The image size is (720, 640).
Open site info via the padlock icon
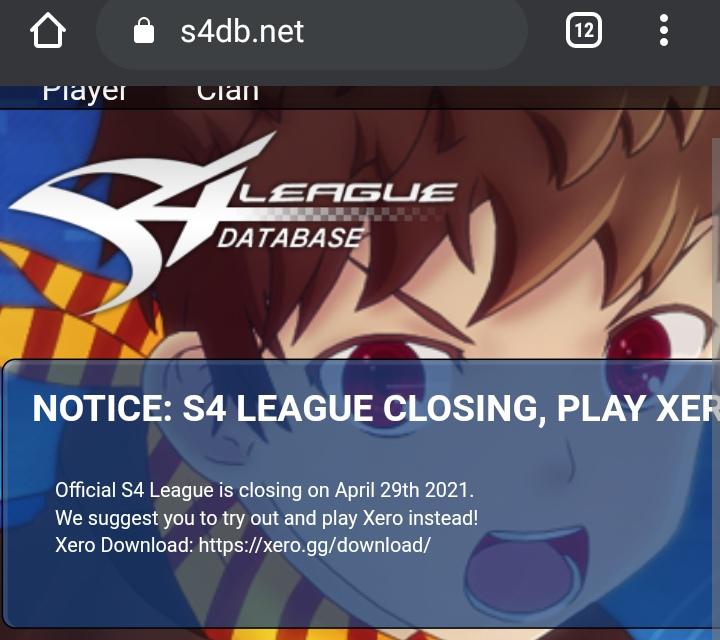click(x=144, y=31)
